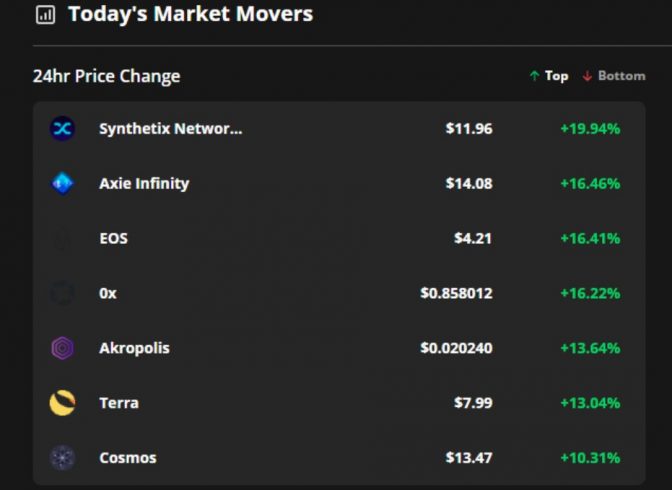
Task: Switch to Bottom price movers
Action: (621, 76)
